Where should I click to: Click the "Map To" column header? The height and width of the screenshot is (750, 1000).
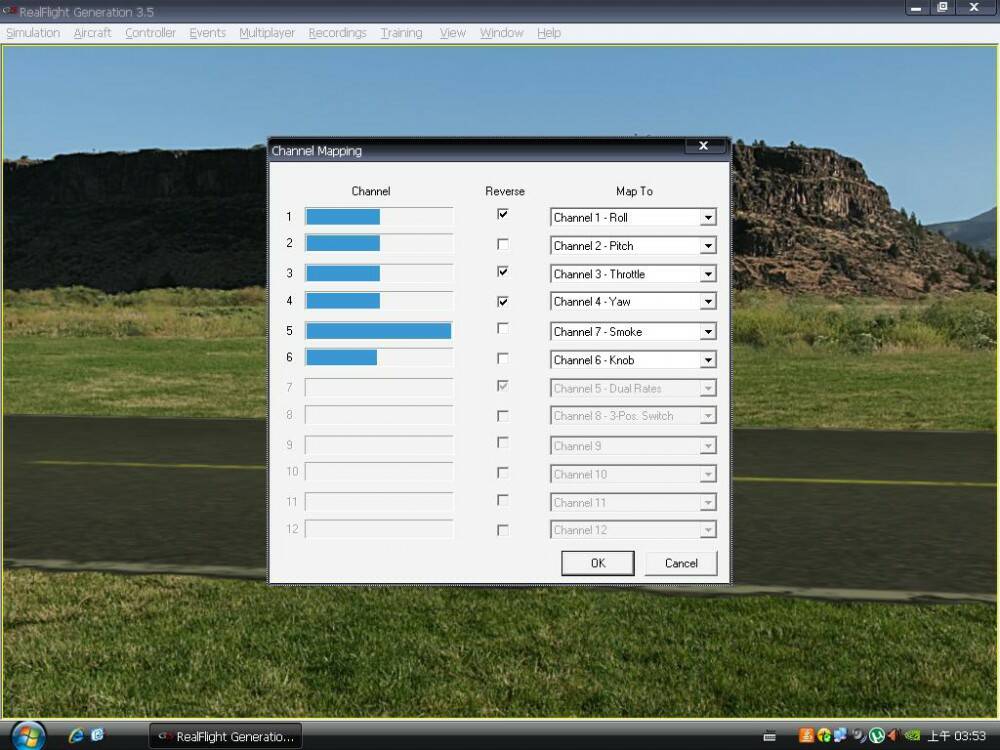click(634, 191)
